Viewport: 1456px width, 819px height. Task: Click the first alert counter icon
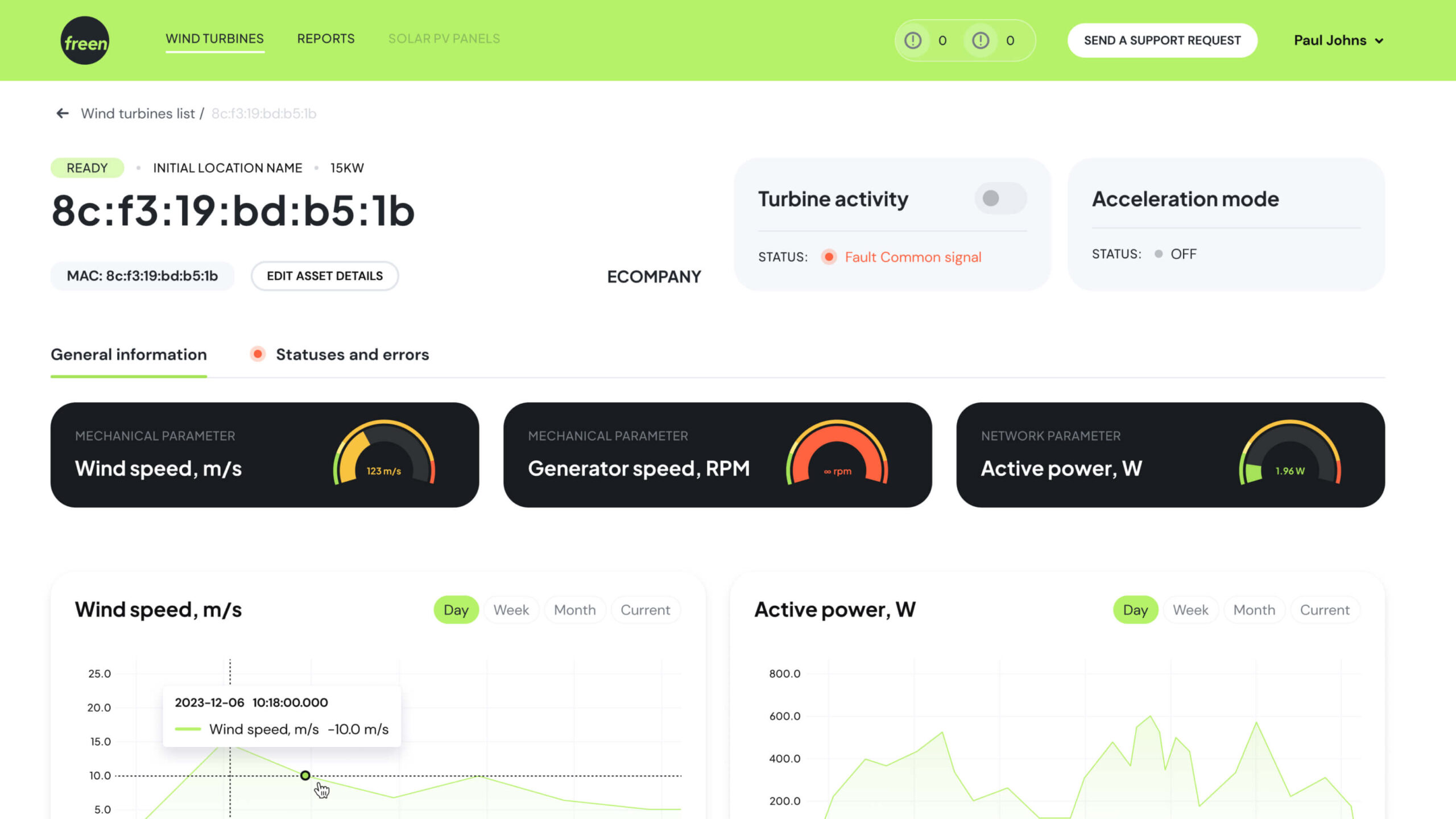913,40
